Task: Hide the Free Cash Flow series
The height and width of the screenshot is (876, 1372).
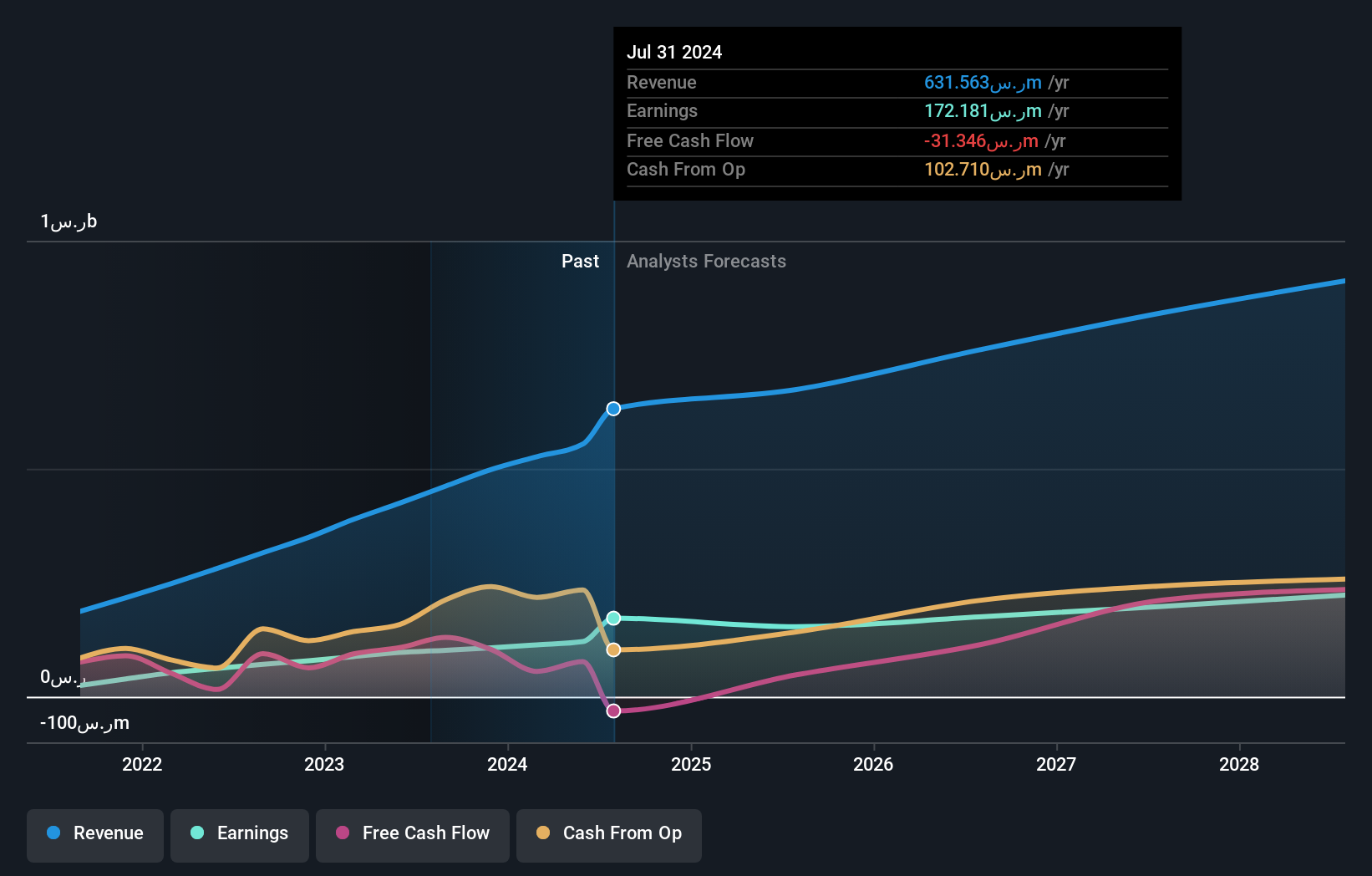Action: [412, 835]
